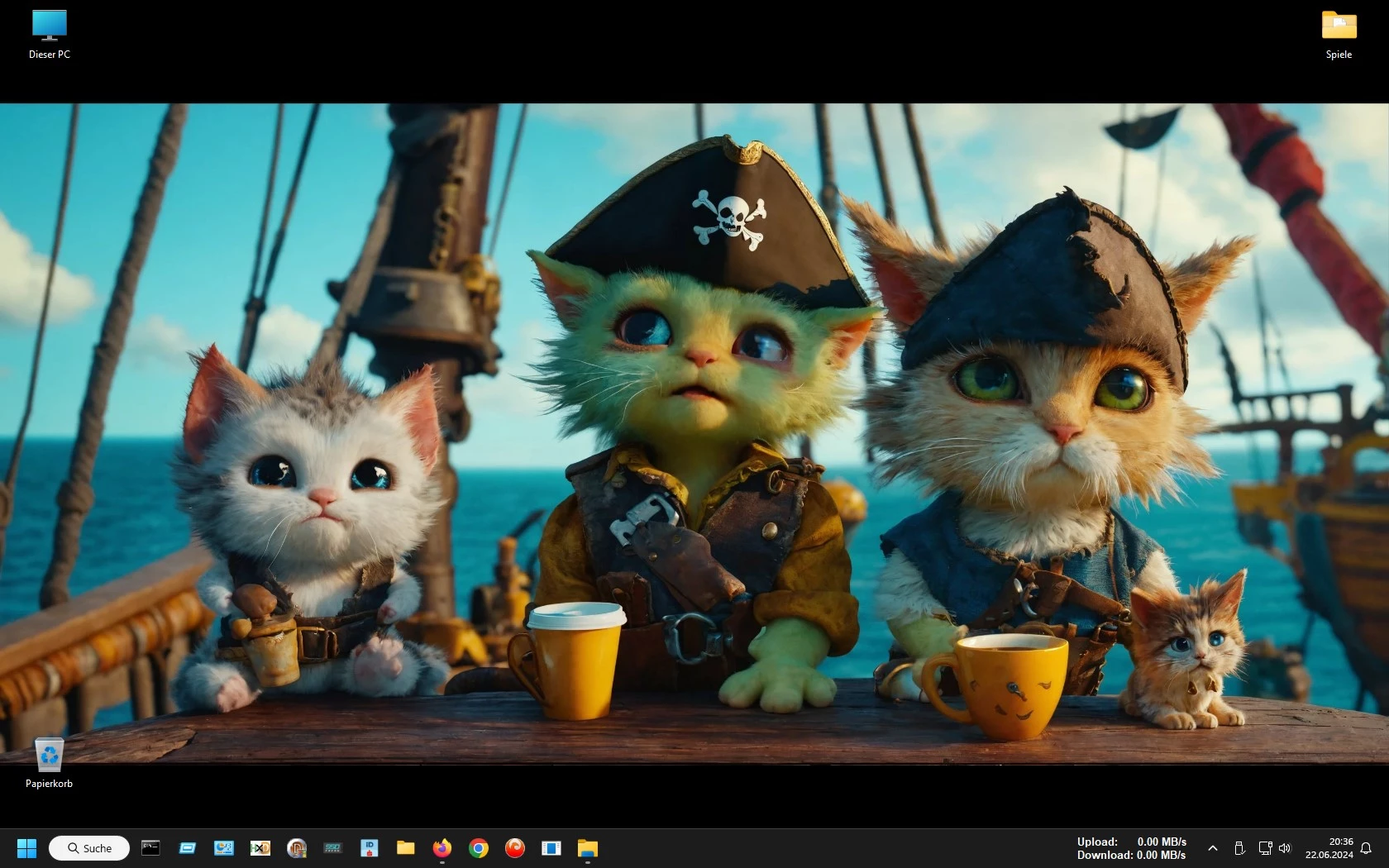Click the Upload speed readout
This screenshot has height=868, width=1389.
(x=1131, y=842)
